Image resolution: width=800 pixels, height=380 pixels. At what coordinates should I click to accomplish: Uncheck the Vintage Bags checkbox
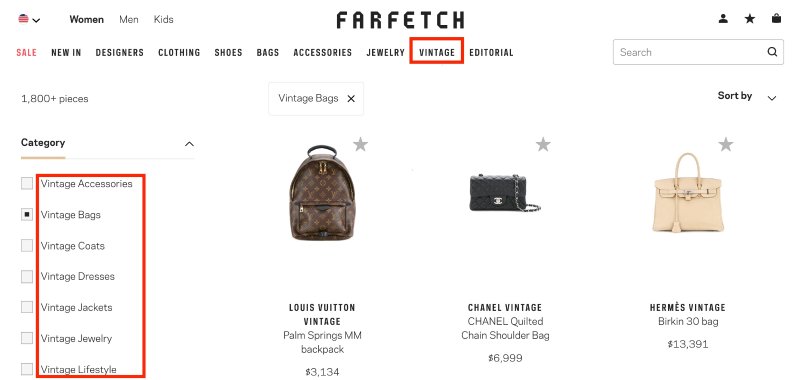(x=27, y=215)
